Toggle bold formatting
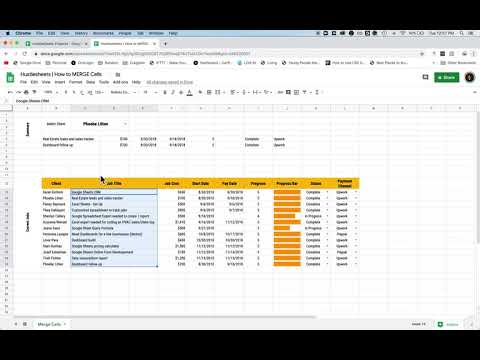 [165, 92]
